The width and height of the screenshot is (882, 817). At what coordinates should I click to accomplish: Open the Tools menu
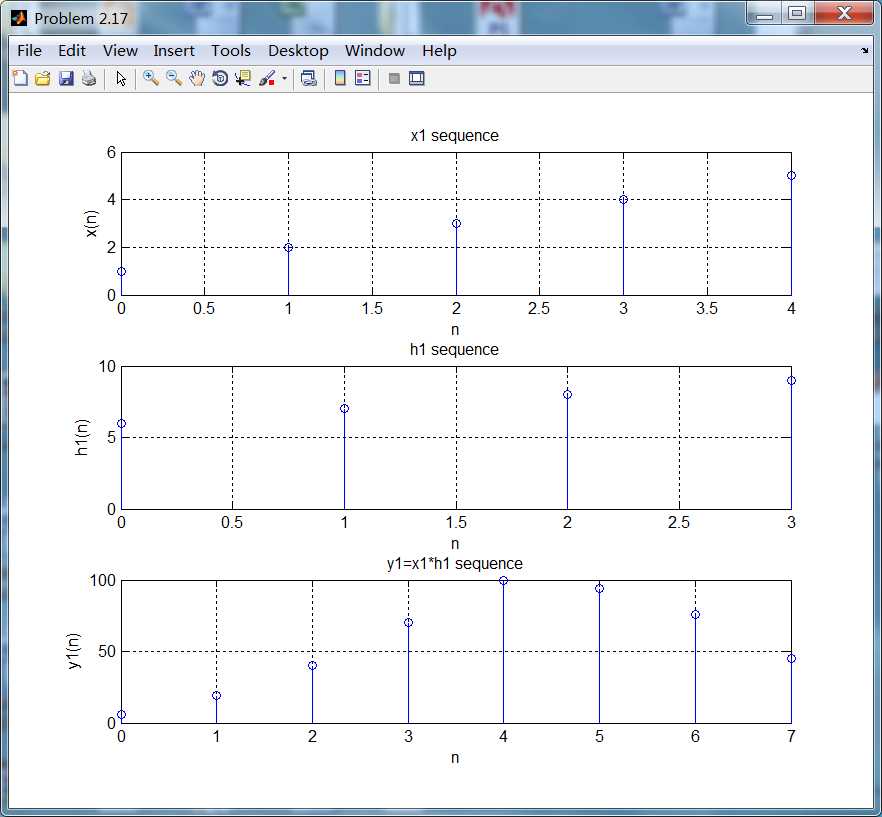point(231,51)
